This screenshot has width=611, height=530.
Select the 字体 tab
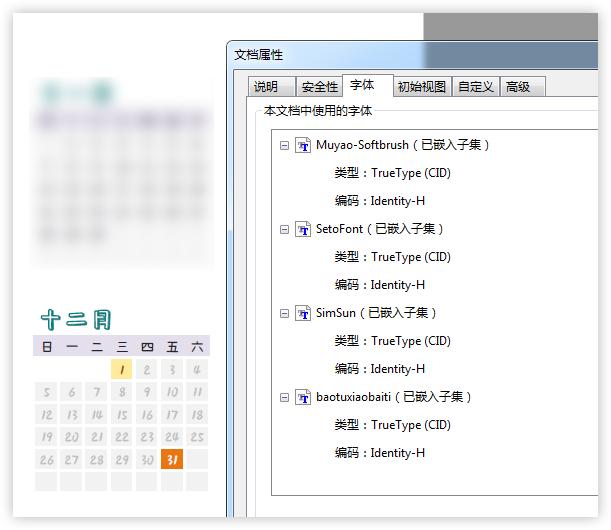point(368,85)
